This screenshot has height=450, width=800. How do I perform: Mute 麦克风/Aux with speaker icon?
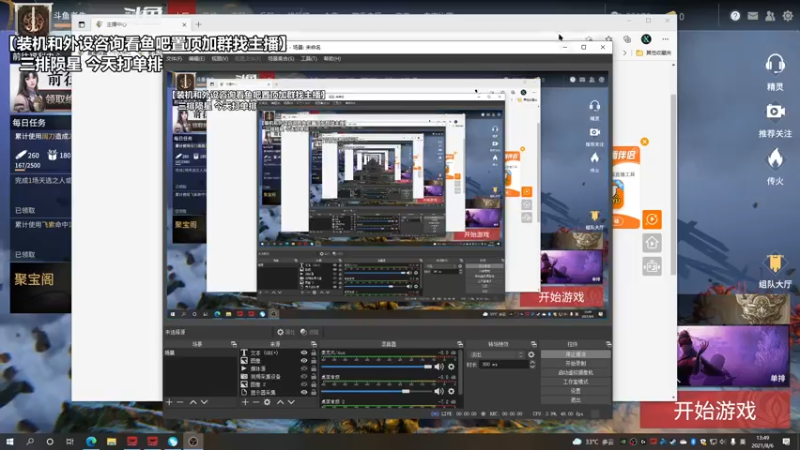438,366
